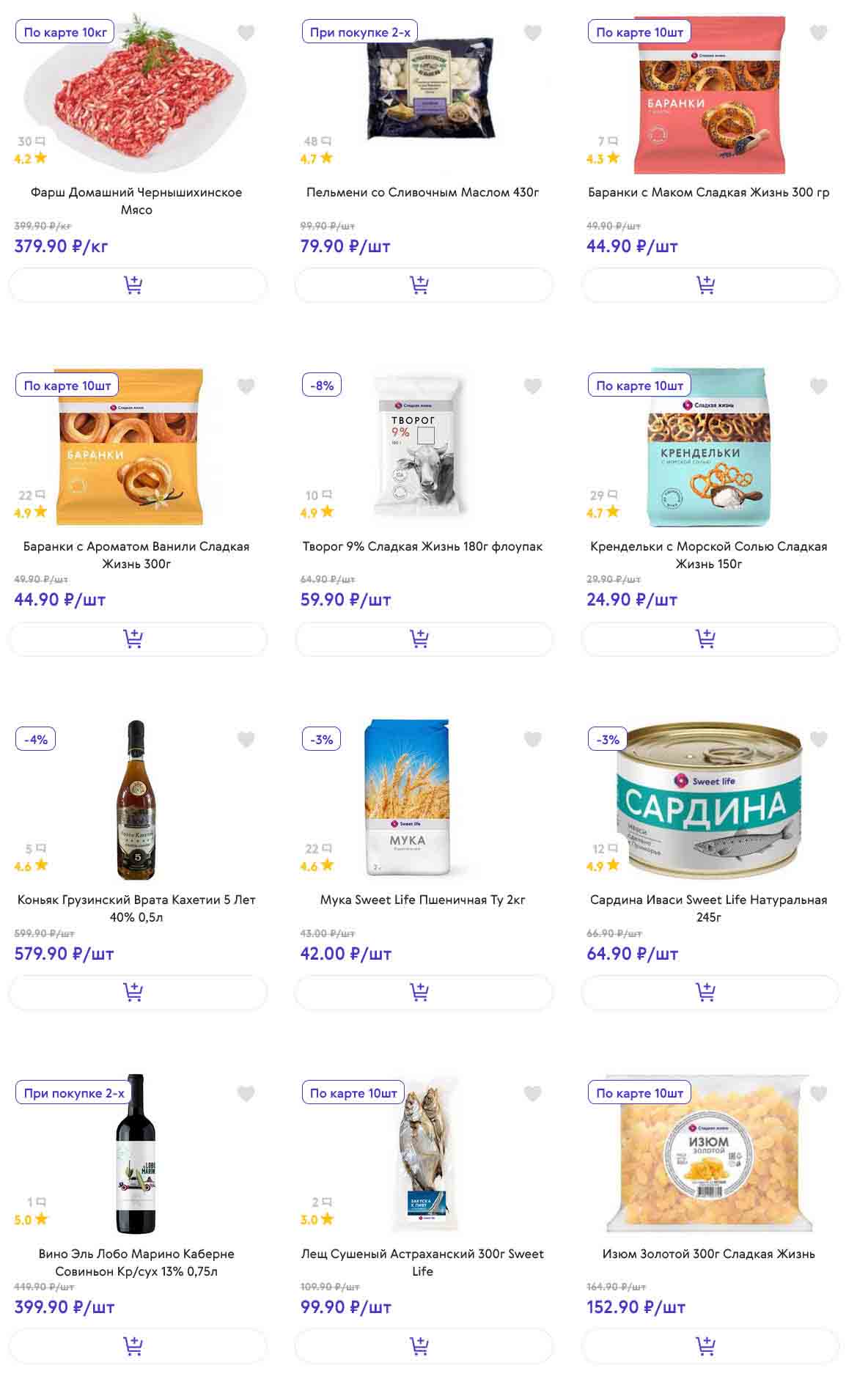Click the -8% discount badge on Творог
The height and width of the screenshot is (1382, 868).
click(322, 386)
